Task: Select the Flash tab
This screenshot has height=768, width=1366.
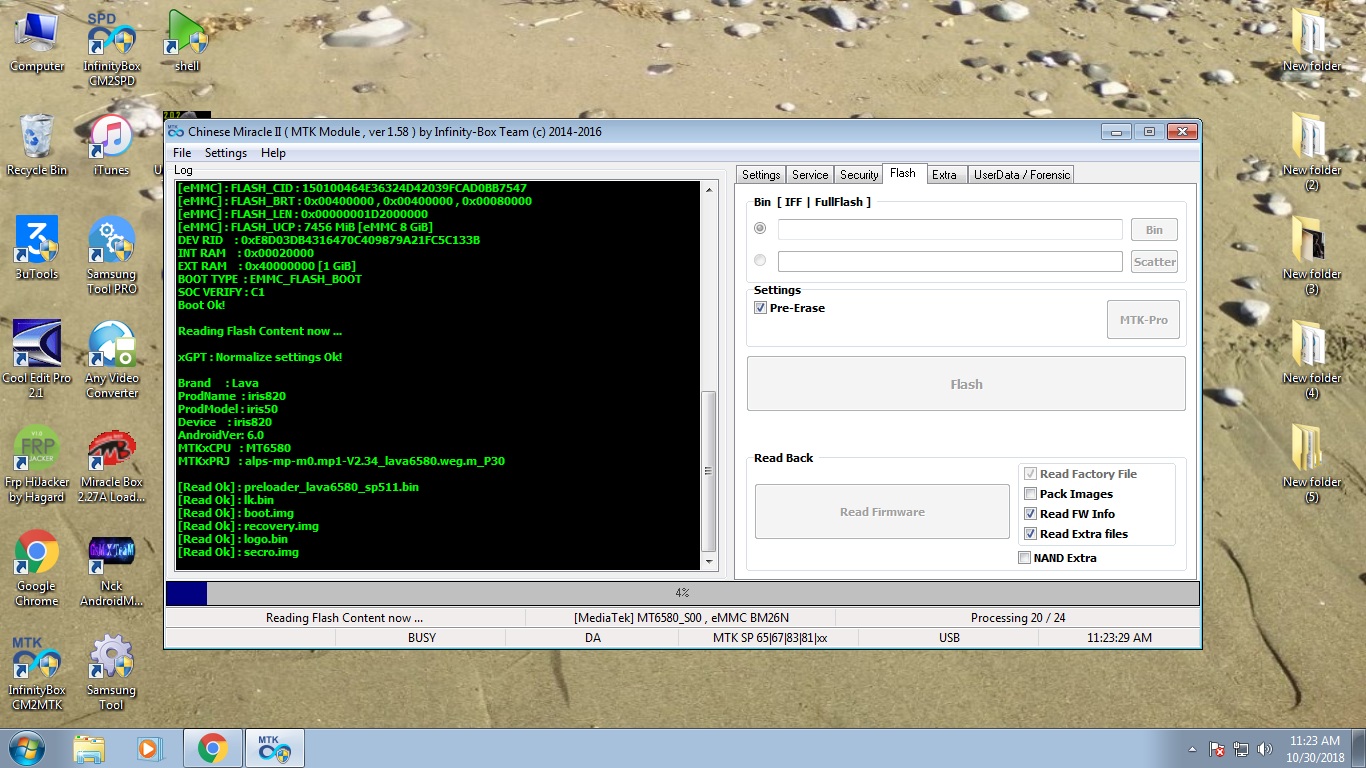Action: coord(903,173)
